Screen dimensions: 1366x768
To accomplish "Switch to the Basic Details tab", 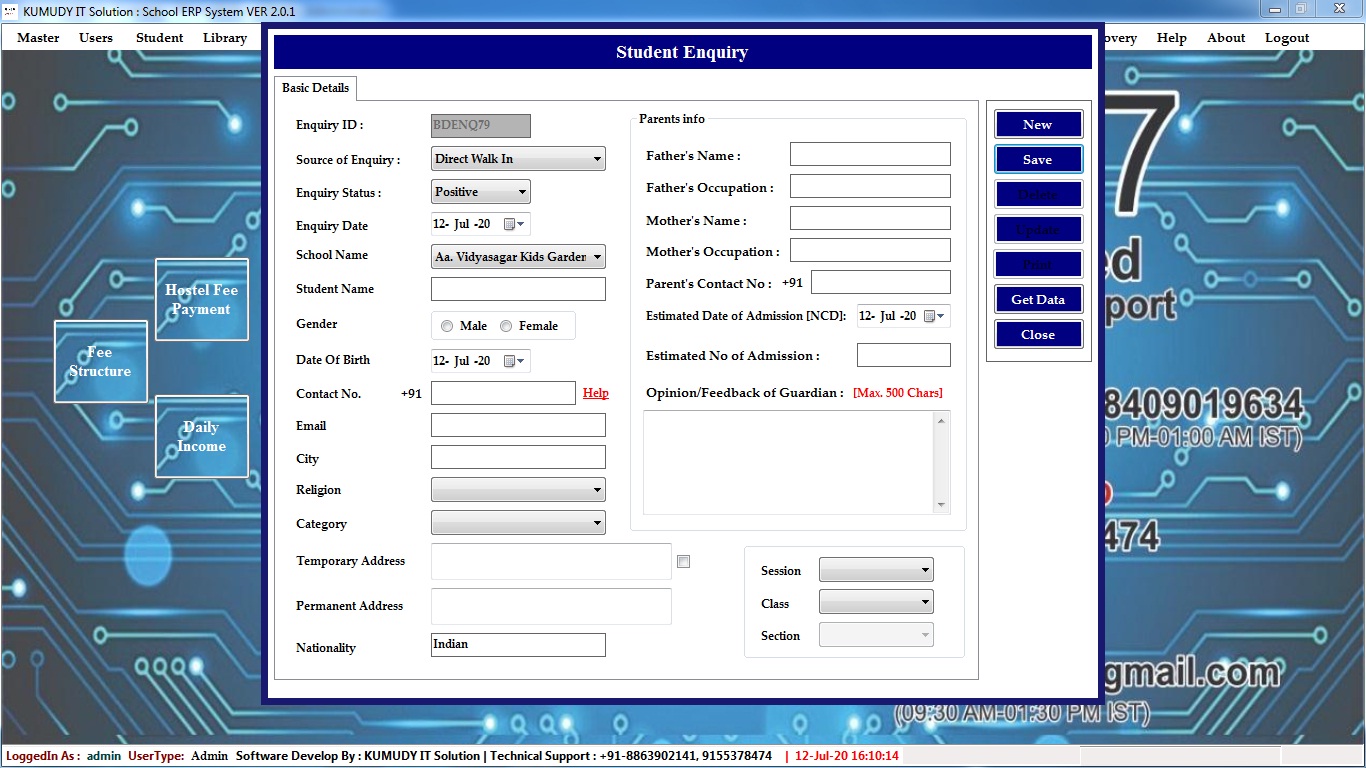I will coord(315,88).
